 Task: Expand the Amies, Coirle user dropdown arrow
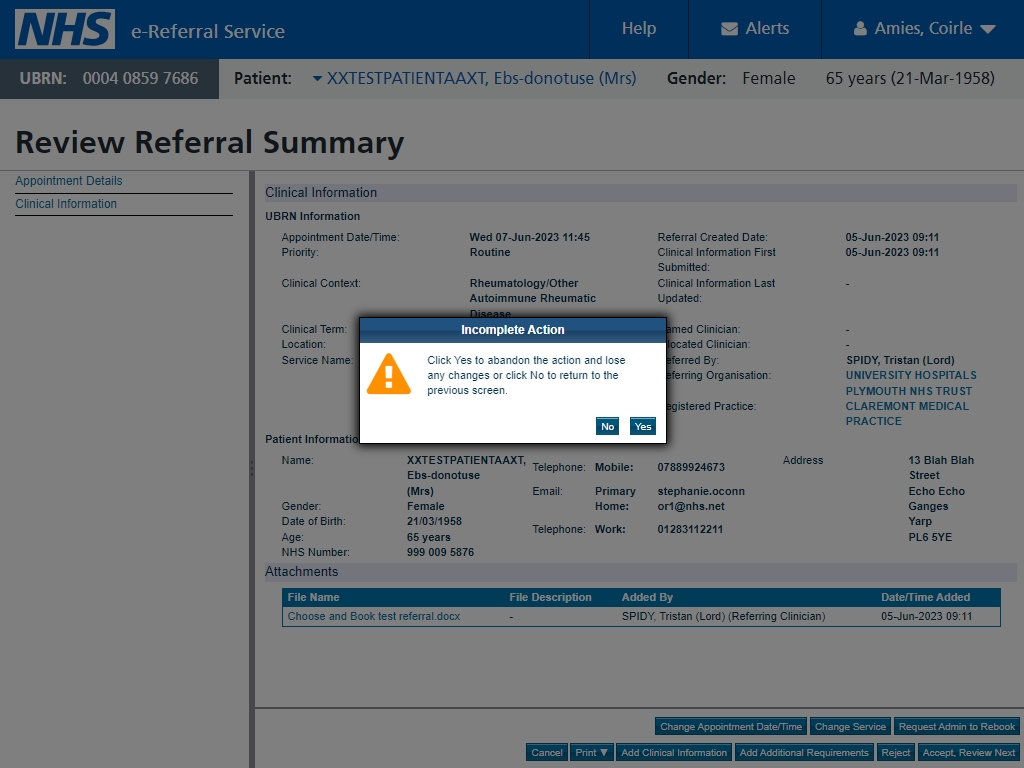coord(988,29)
